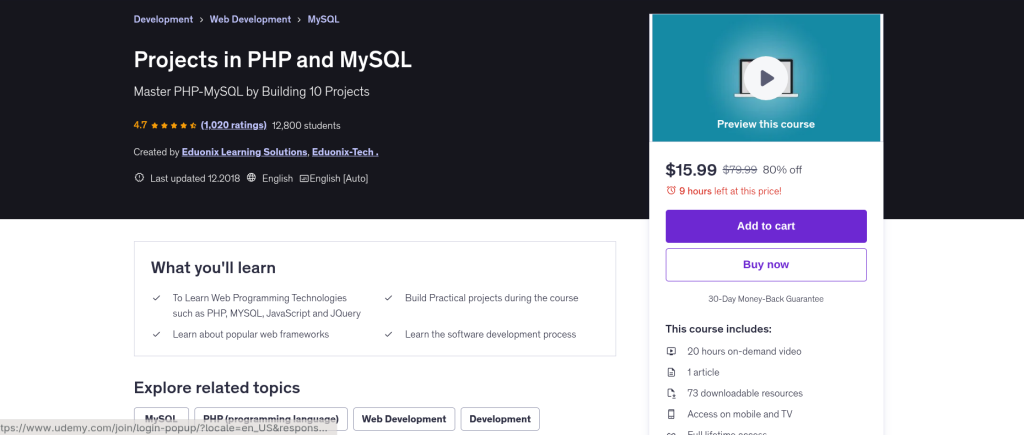Click the article document icon
This screenshot has width=1024, height=435.
click(x=671, y=372)
